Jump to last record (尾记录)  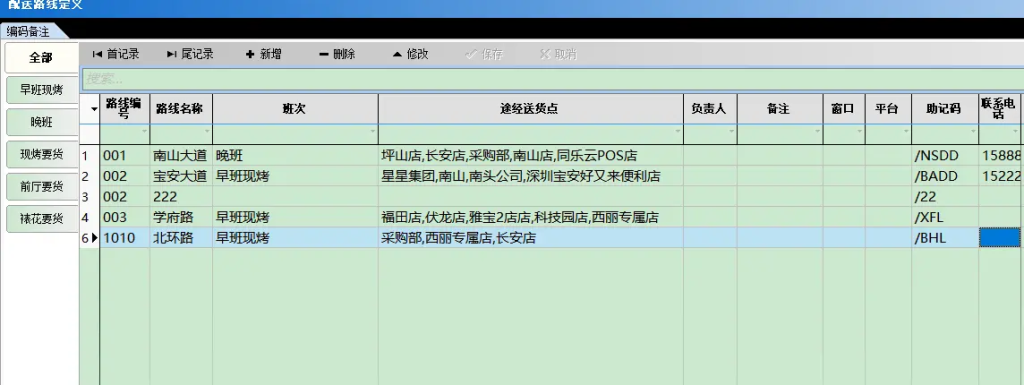(x=190, y=54)
